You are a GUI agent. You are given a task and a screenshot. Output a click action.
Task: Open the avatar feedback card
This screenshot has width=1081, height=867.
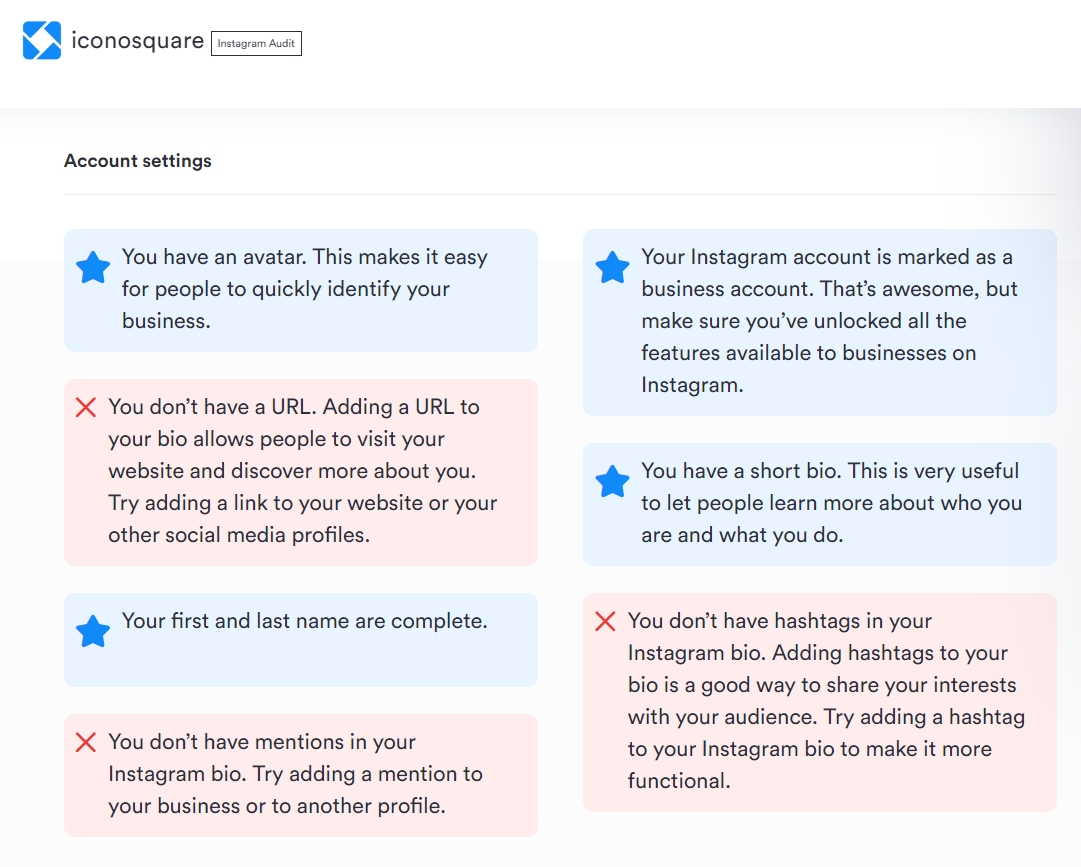(x=300, y=288)
